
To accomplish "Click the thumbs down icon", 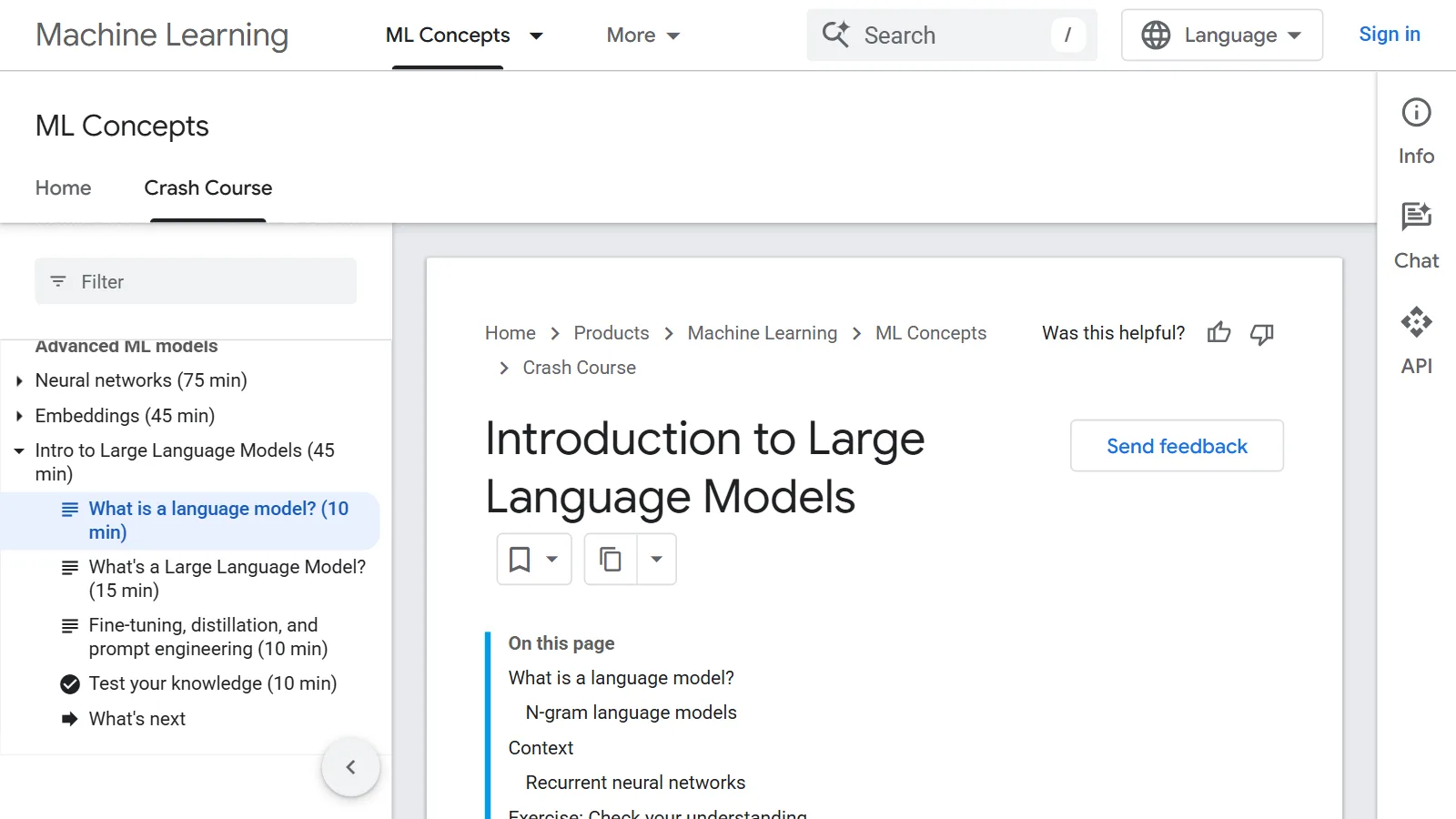I will [1262, 334].
